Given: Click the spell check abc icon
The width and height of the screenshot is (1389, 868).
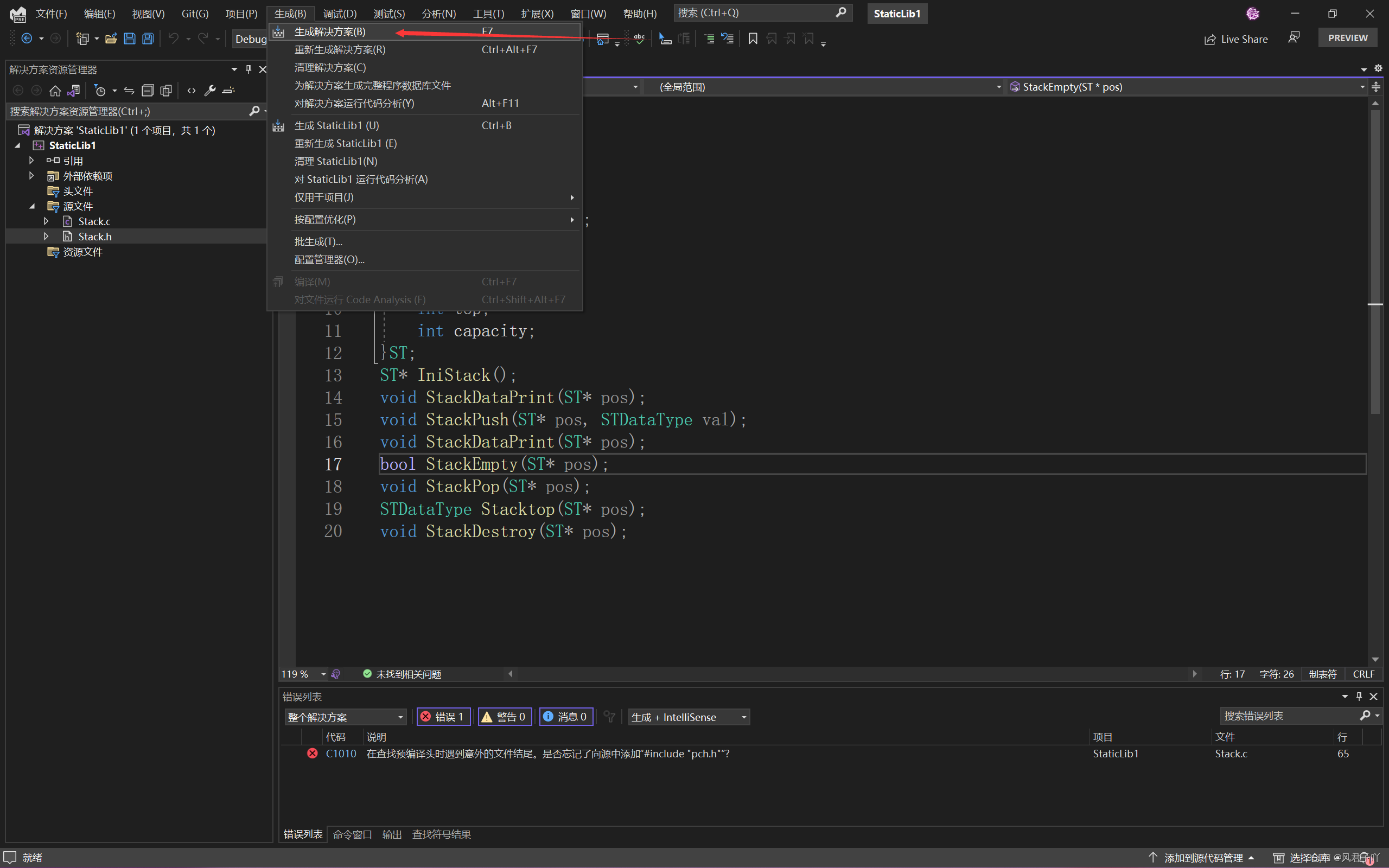Looking at the screenshot, I should click(639, 39).
